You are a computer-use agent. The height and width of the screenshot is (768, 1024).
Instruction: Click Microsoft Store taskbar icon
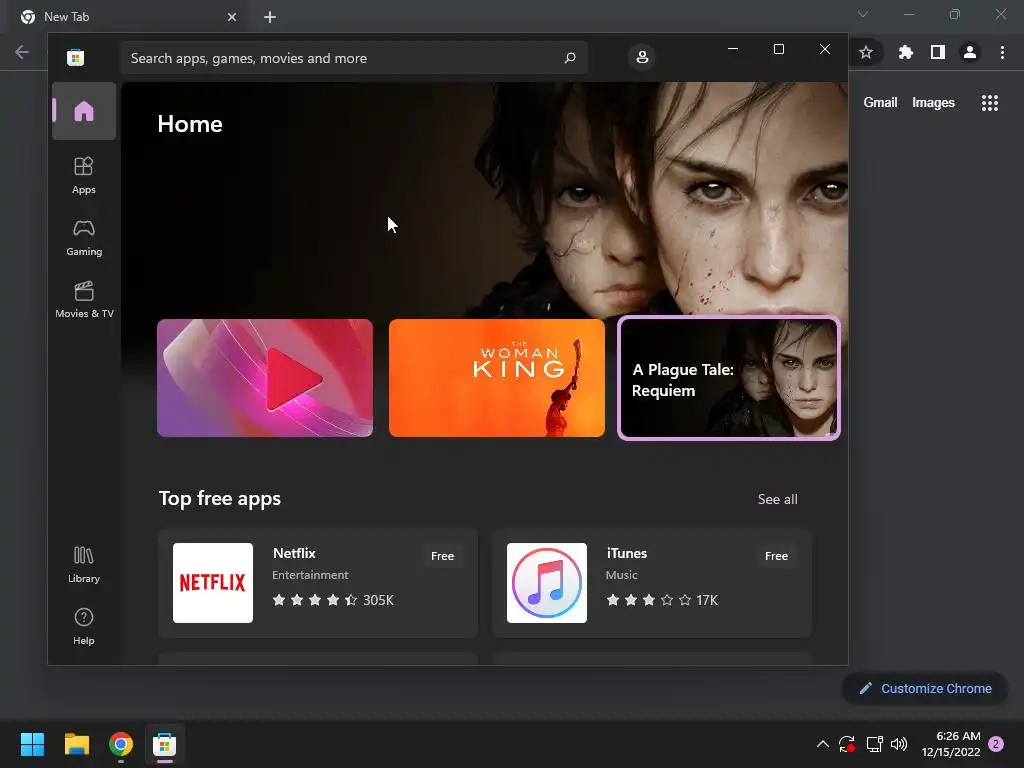coord(165,744)
